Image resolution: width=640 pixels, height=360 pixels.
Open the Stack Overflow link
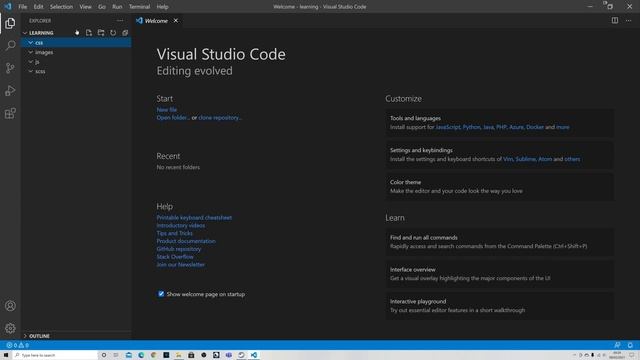[175, 257]
